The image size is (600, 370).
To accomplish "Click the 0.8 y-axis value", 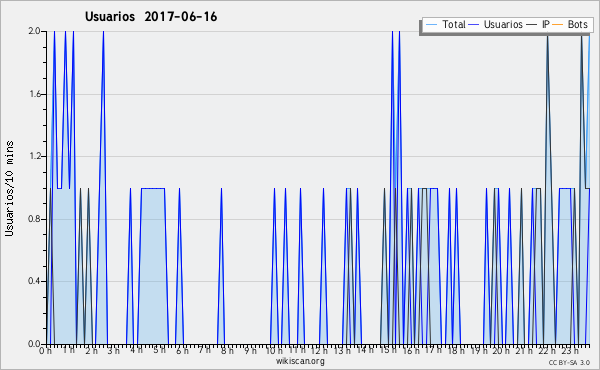I will [34, 219].
